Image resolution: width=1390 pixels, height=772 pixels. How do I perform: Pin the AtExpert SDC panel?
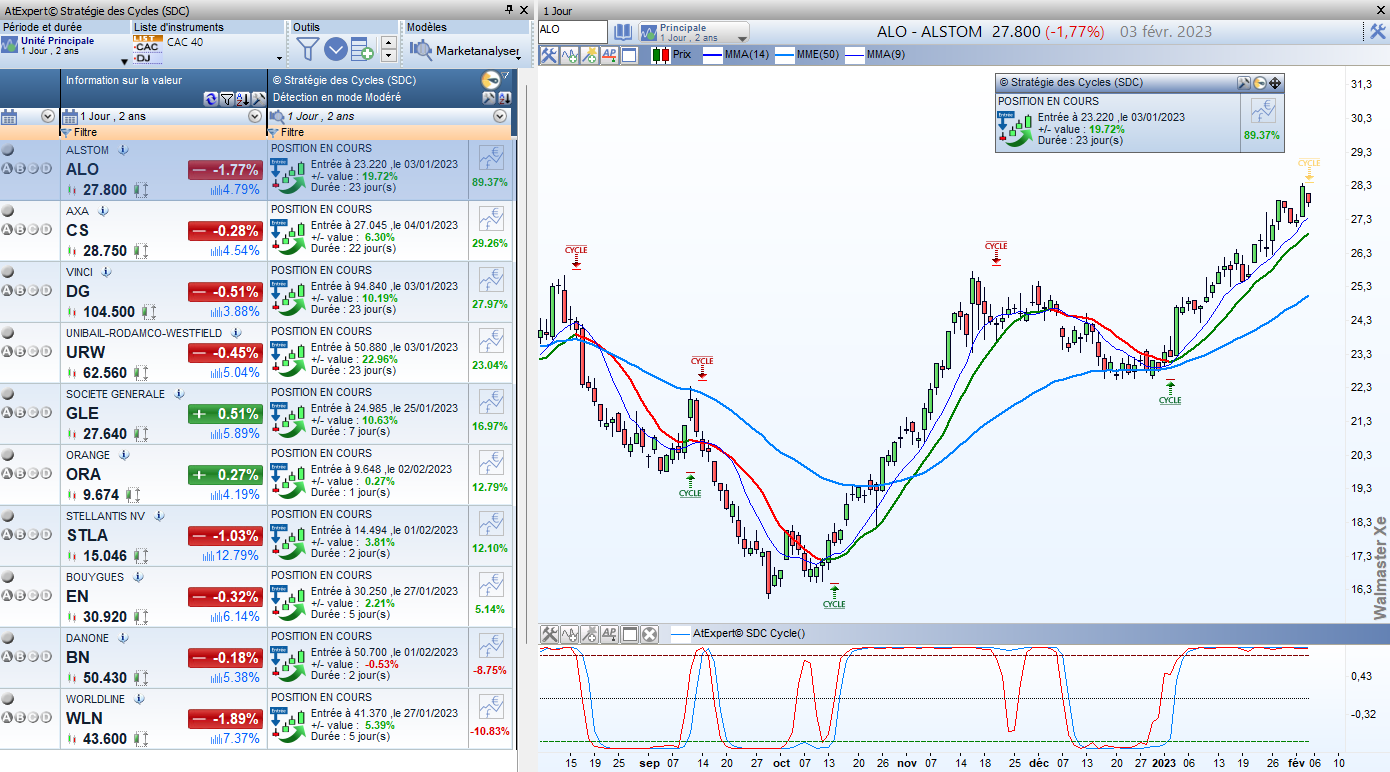tap(509, 9)
